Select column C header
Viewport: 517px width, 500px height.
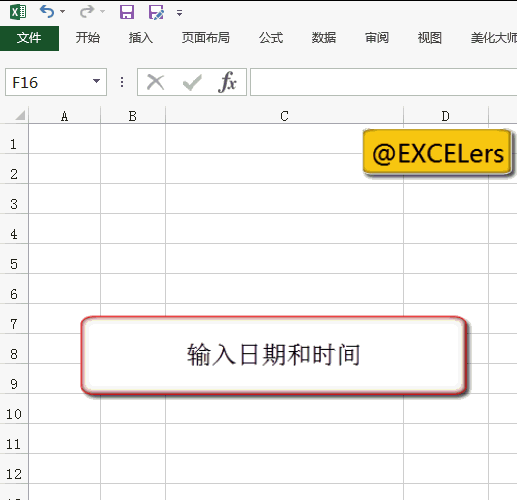pyautogui.click(x=284, y=116)
